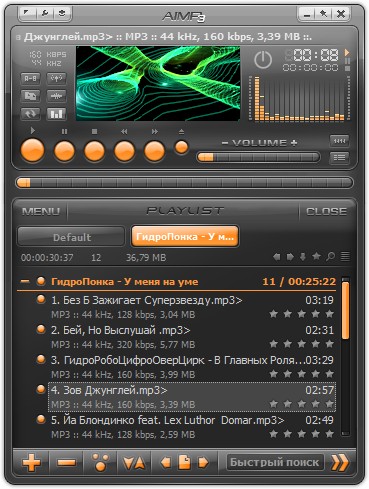
Task: Open the playlist list options icon
Action: pyautogui.click(x=345, y=256)
